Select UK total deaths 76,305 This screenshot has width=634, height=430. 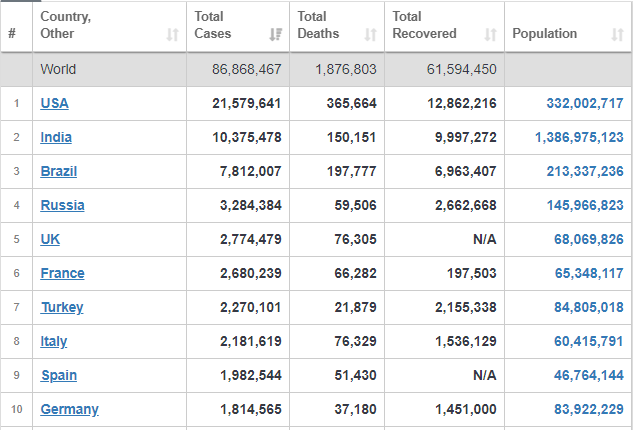coord(355,239)
